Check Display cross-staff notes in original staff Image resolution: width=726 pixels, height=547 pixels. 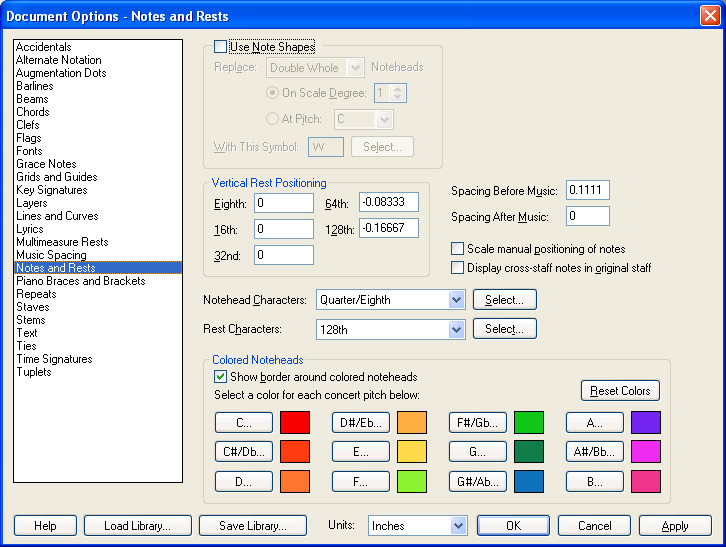click(458, 268)
